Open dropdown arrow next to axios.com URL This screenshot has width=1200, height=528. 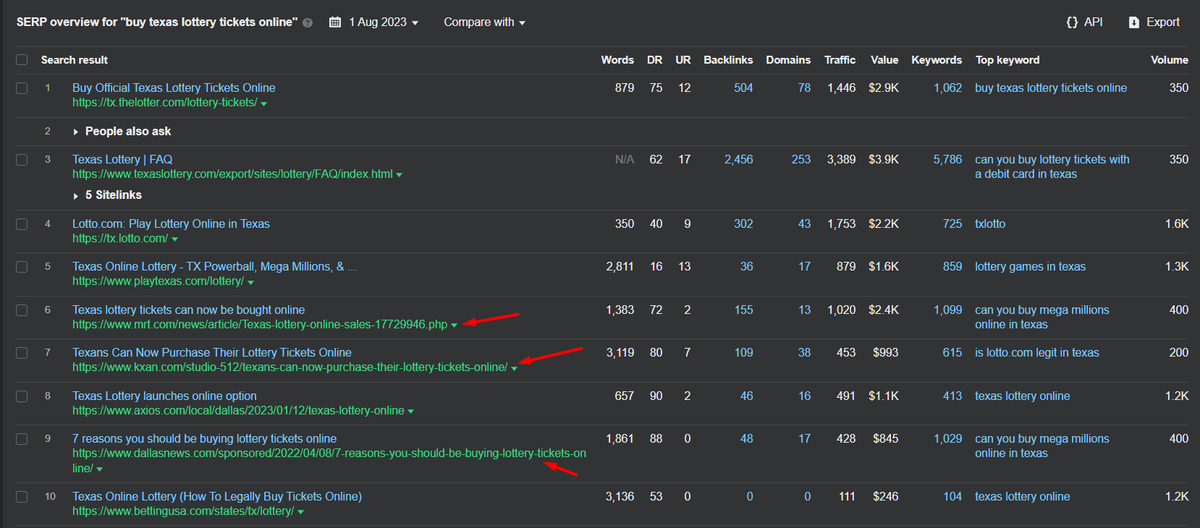410,412
